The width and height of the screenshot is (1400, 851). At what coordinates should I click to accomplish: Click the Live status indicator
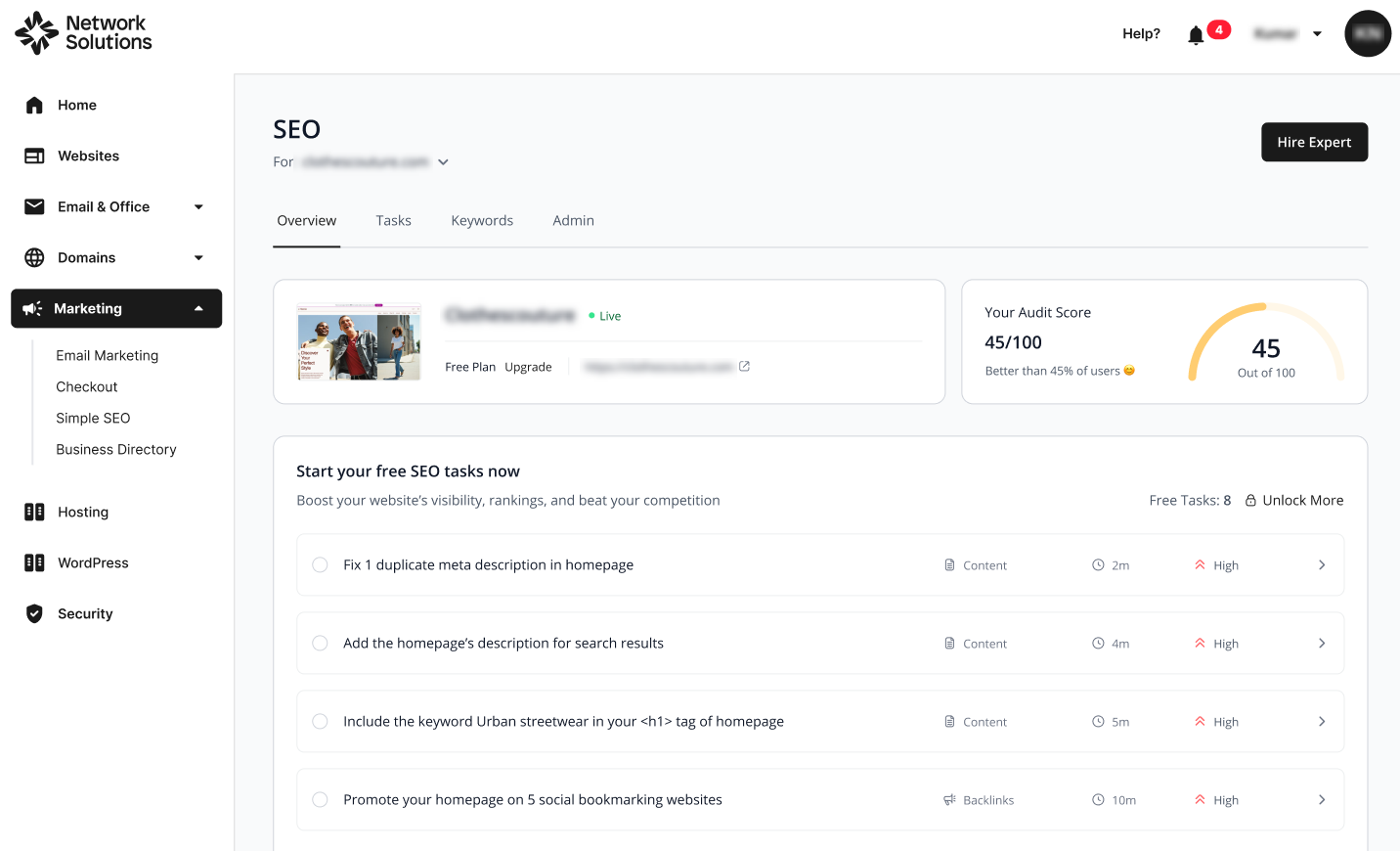tap(605, 316)
